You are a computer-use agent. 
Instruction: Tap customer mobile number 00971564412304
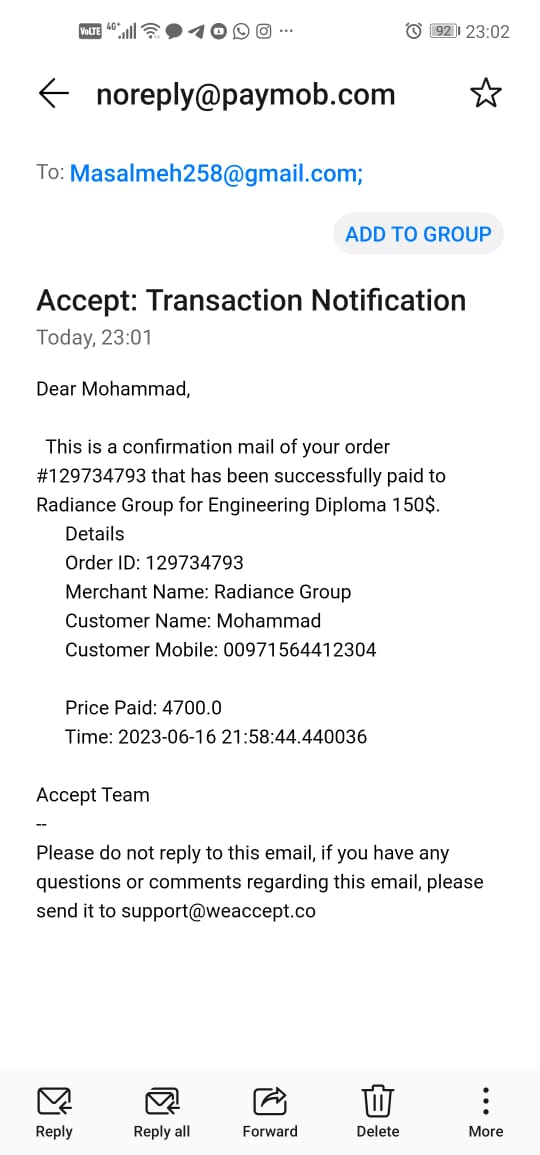[298, 650]
